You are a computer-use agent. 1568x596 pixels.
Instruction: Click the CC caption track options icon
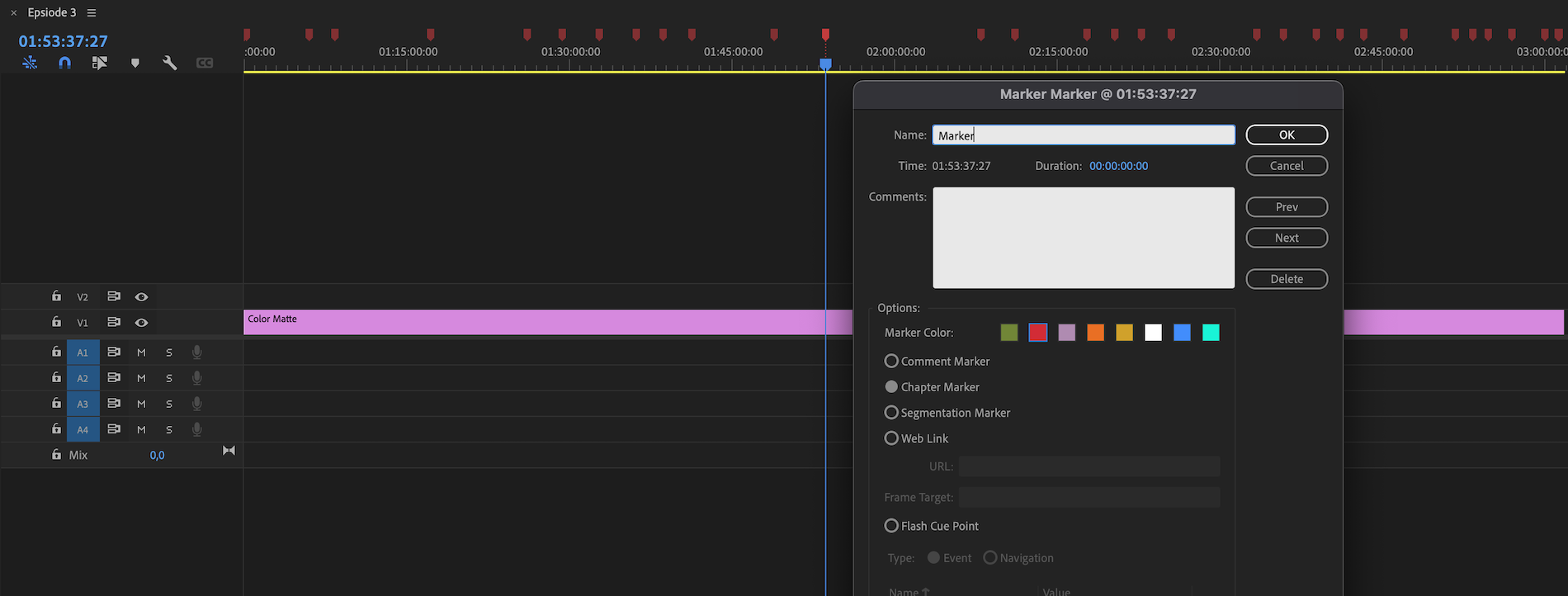[x=205, y=63]
